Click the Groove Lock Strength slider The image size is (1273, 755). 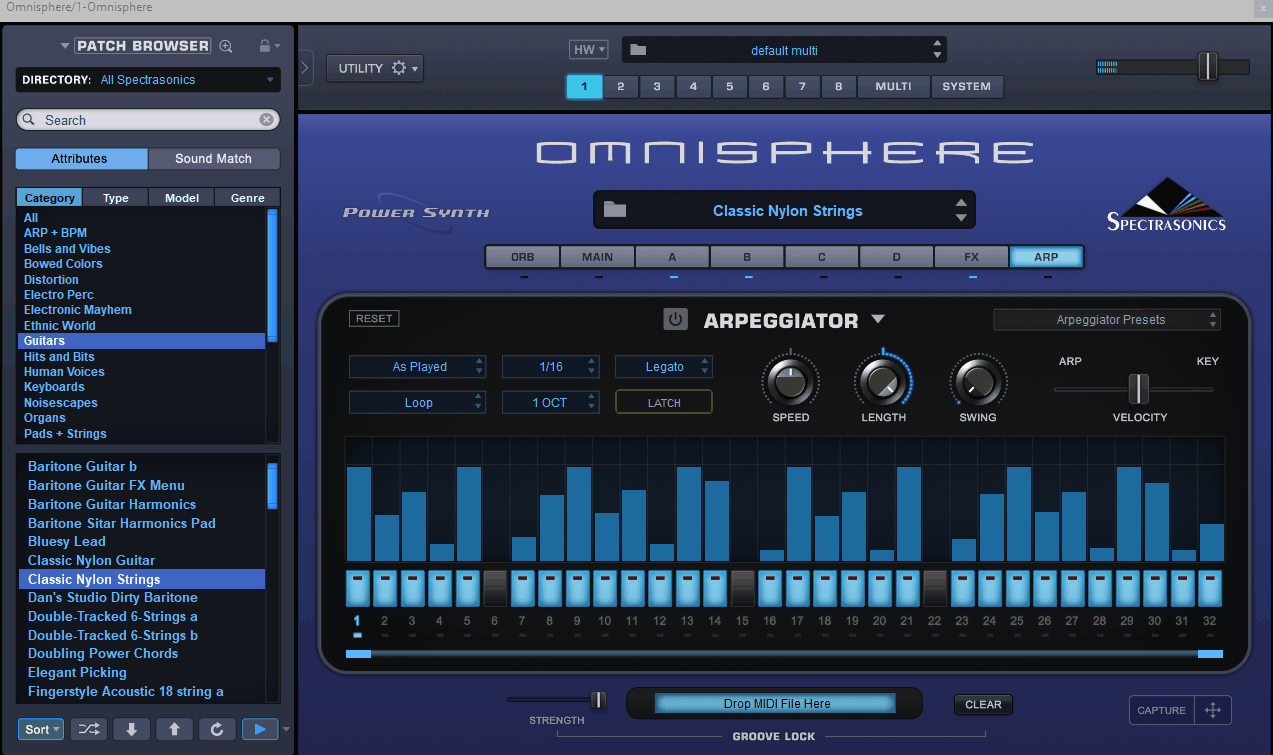[x=598, y=700]
